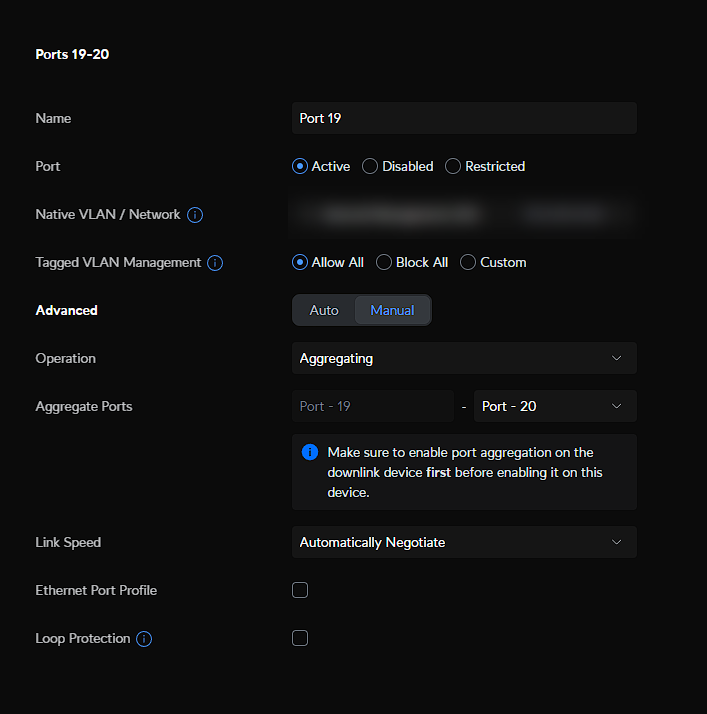Enable the Loop Protection checkbox
Viewport: 707px width, 714px height.
click(x=300, y=638)
